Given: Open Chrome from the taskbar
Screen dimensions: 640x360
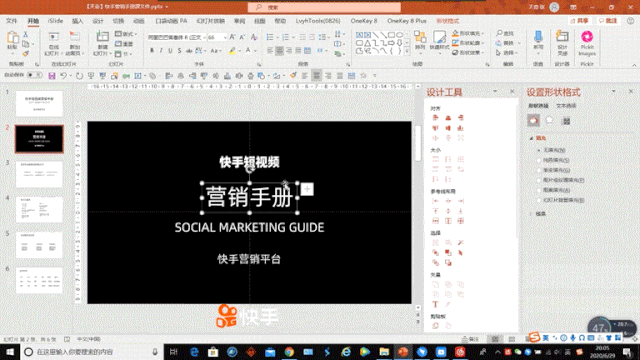Looking at the screenshot, I should [x=289, y=352].
